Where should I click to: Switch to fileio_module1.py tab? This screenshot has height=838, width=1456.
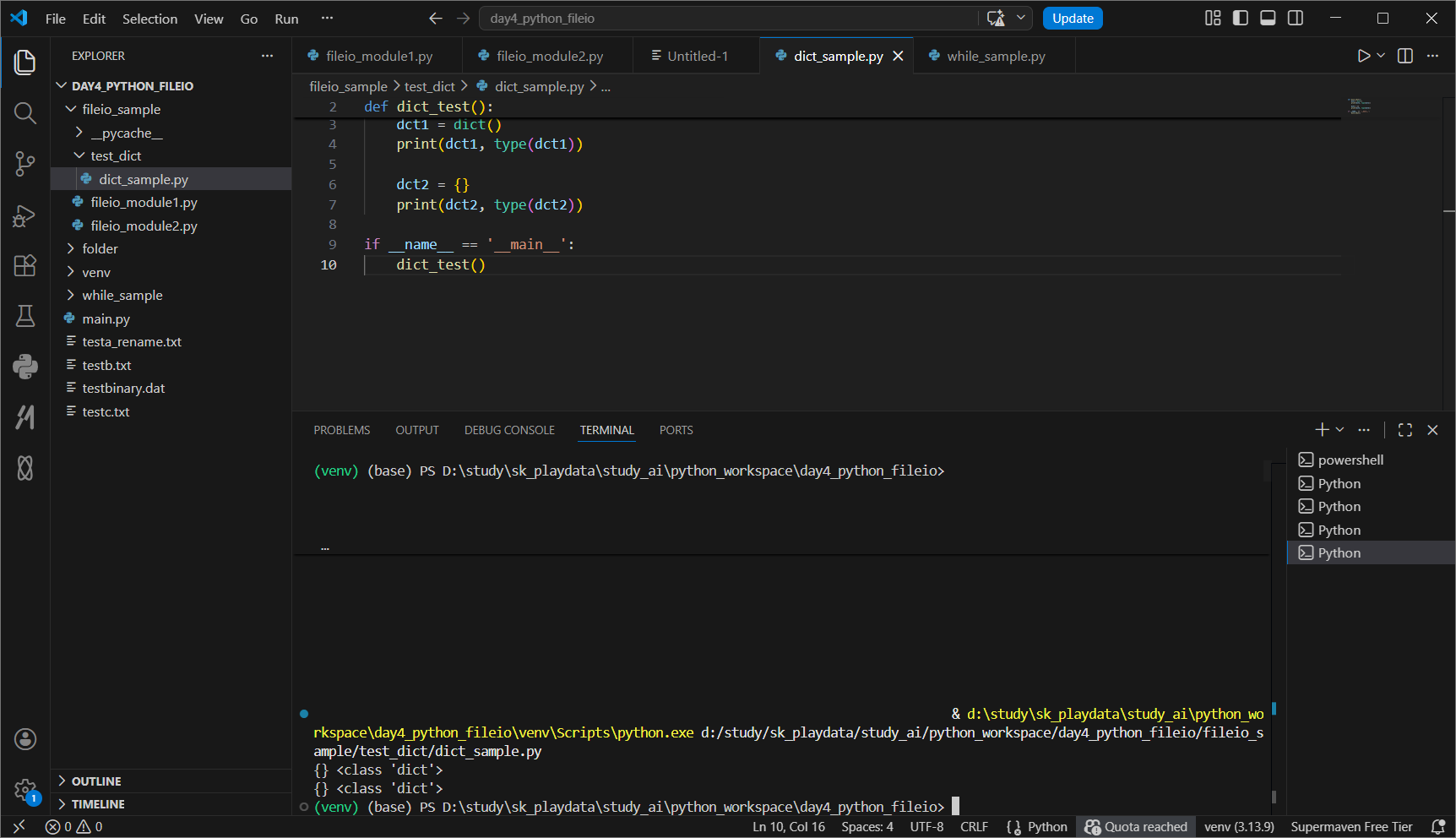(x=378, y=56)
